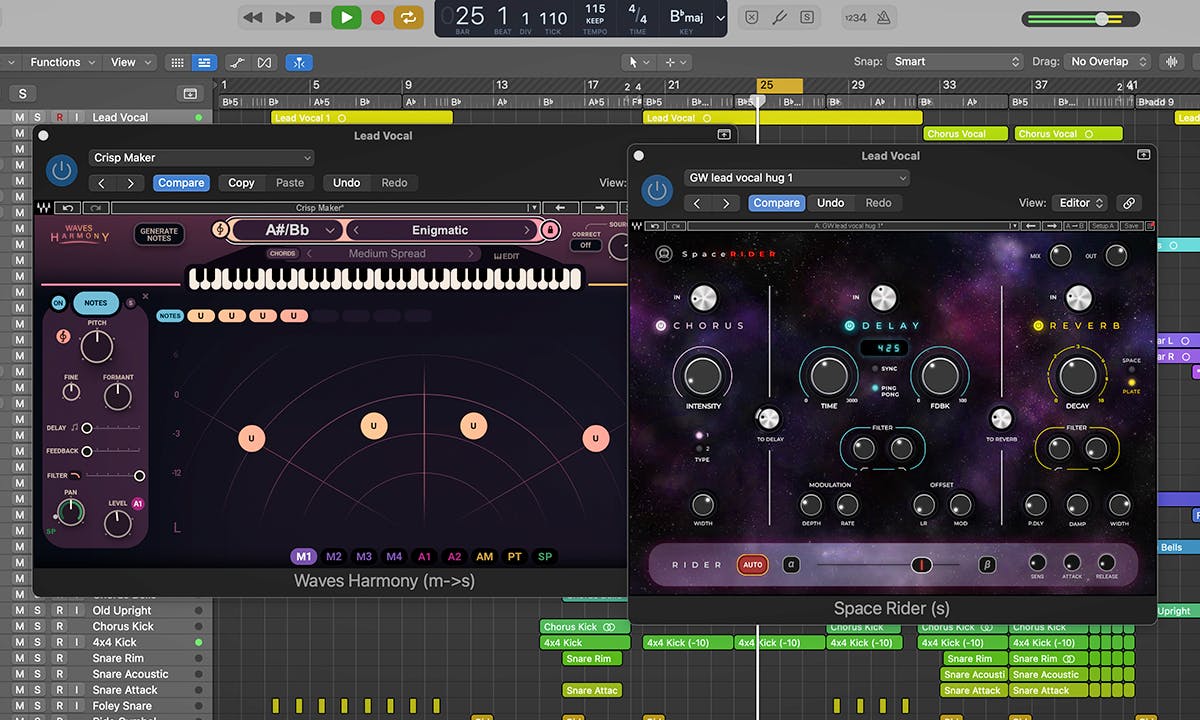Switch to grid view icon
The image size is (1200, 720).
tap(177, 62)
